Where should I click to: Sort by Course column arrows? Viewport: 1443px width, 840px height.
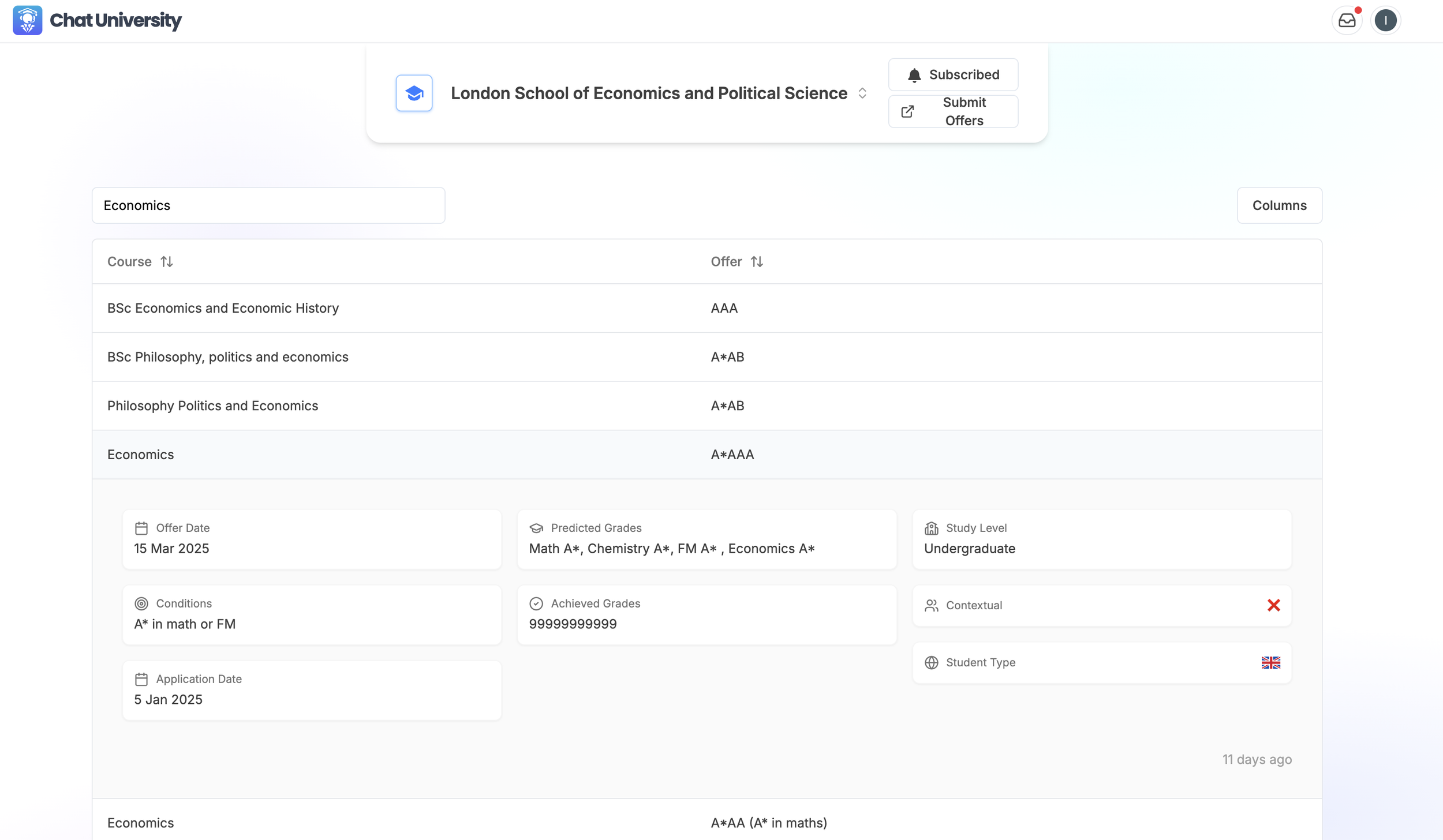click(x=167, y=261)
